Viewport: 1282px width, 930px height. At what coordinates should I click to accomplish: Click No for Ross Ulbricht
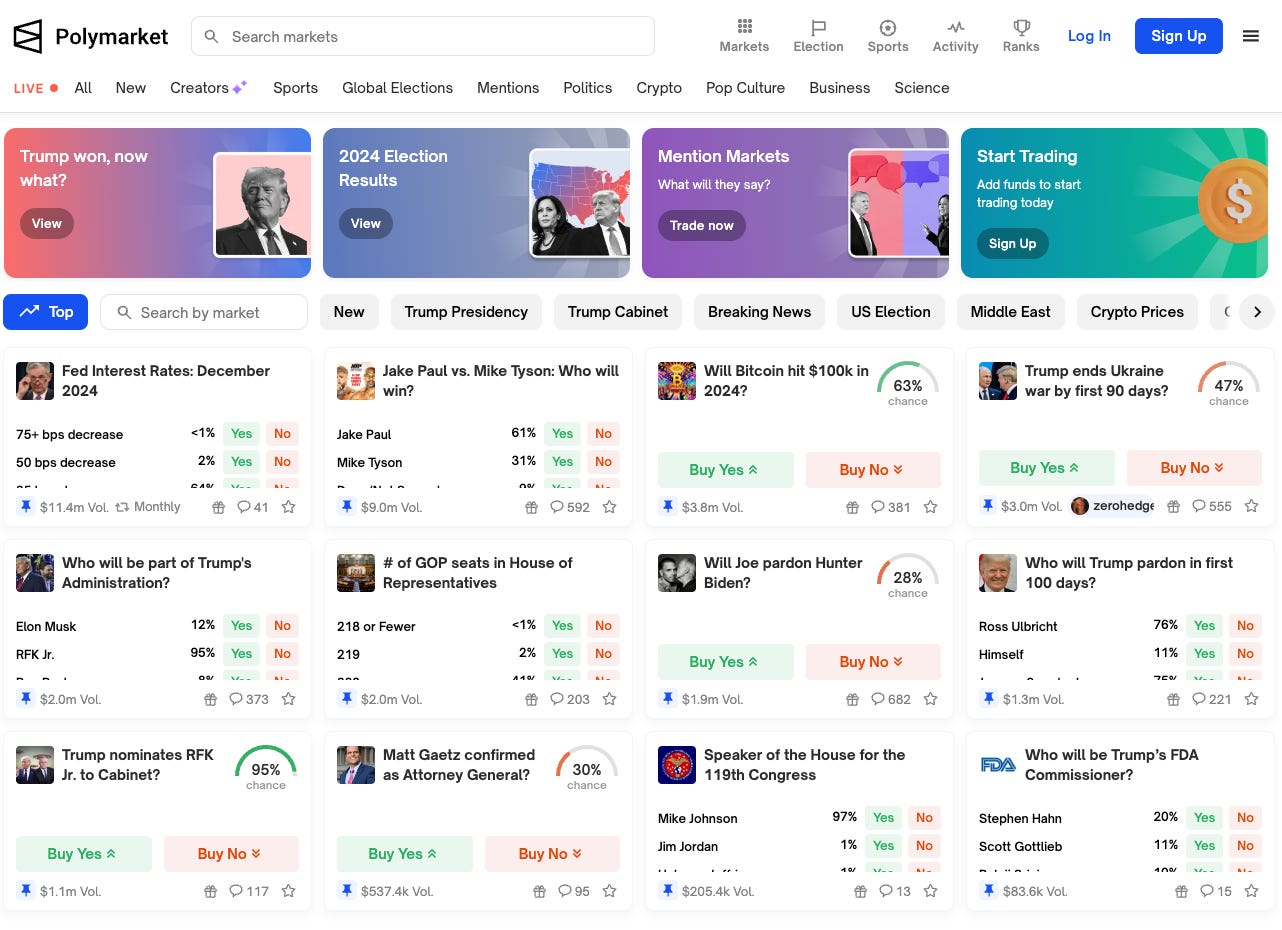click(1245, 626)
